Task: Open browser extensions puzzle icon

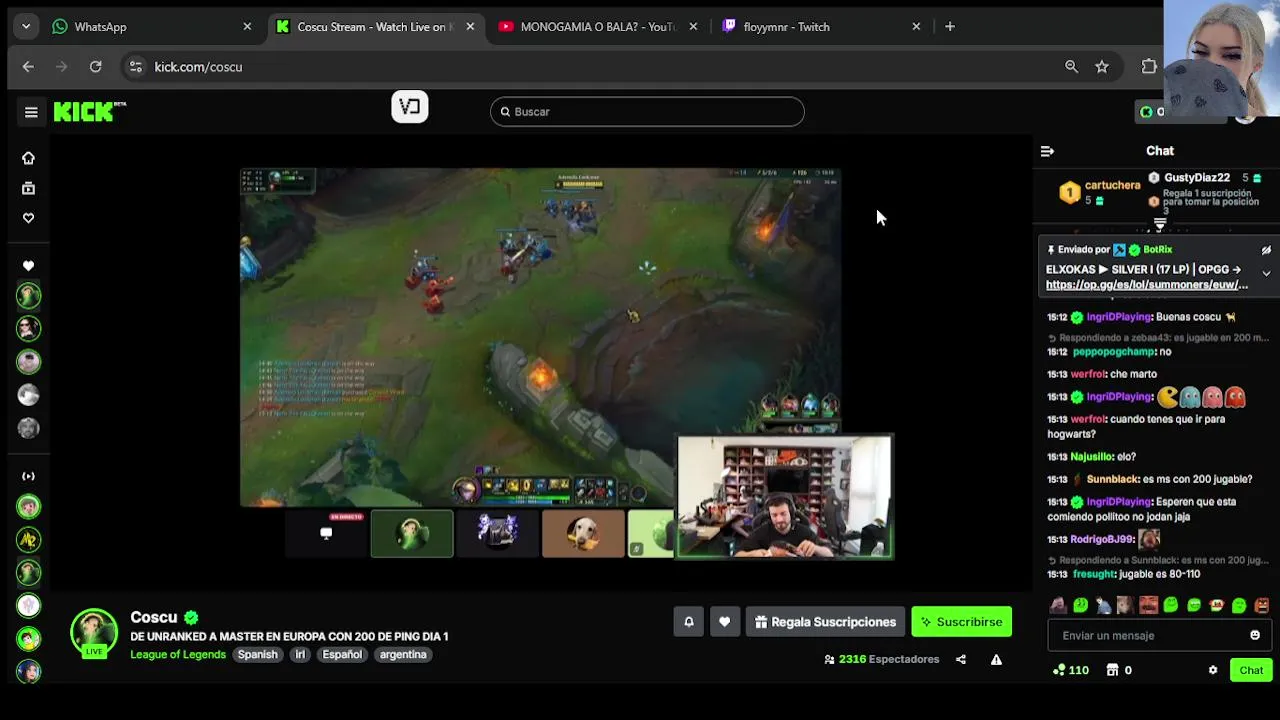Action: [1149, 67]
